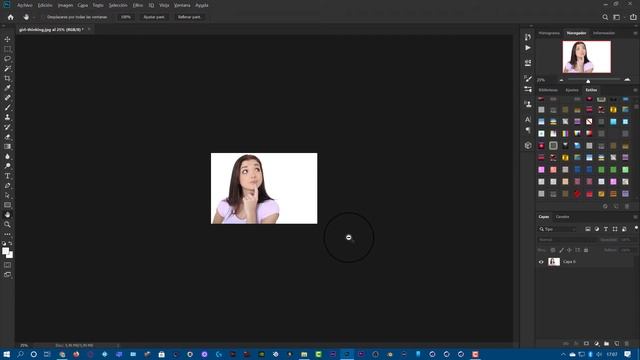This screenshot has width=640, height=360.
Task: Toggle pixel layer filter in Capas panel
Action: (x=588, y=229)
